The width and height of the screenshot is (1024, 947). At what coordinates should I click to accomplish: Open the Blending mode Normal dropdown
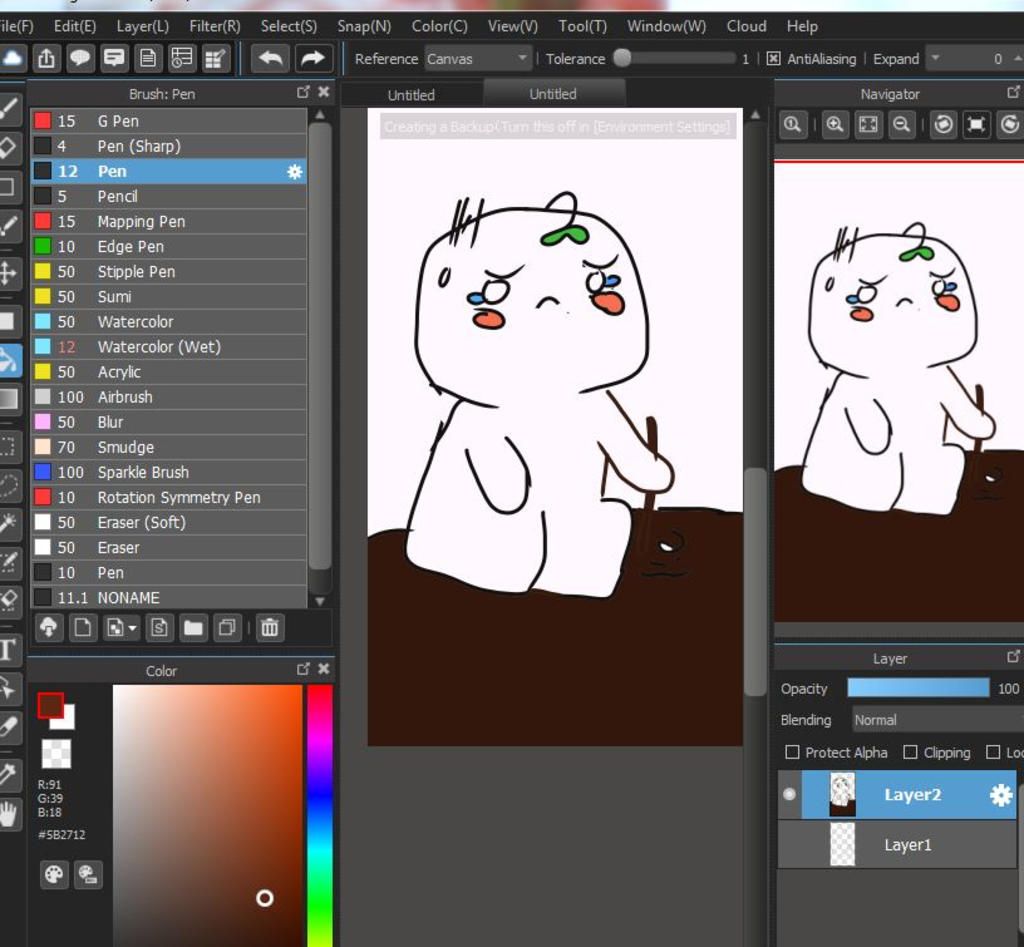938,720
